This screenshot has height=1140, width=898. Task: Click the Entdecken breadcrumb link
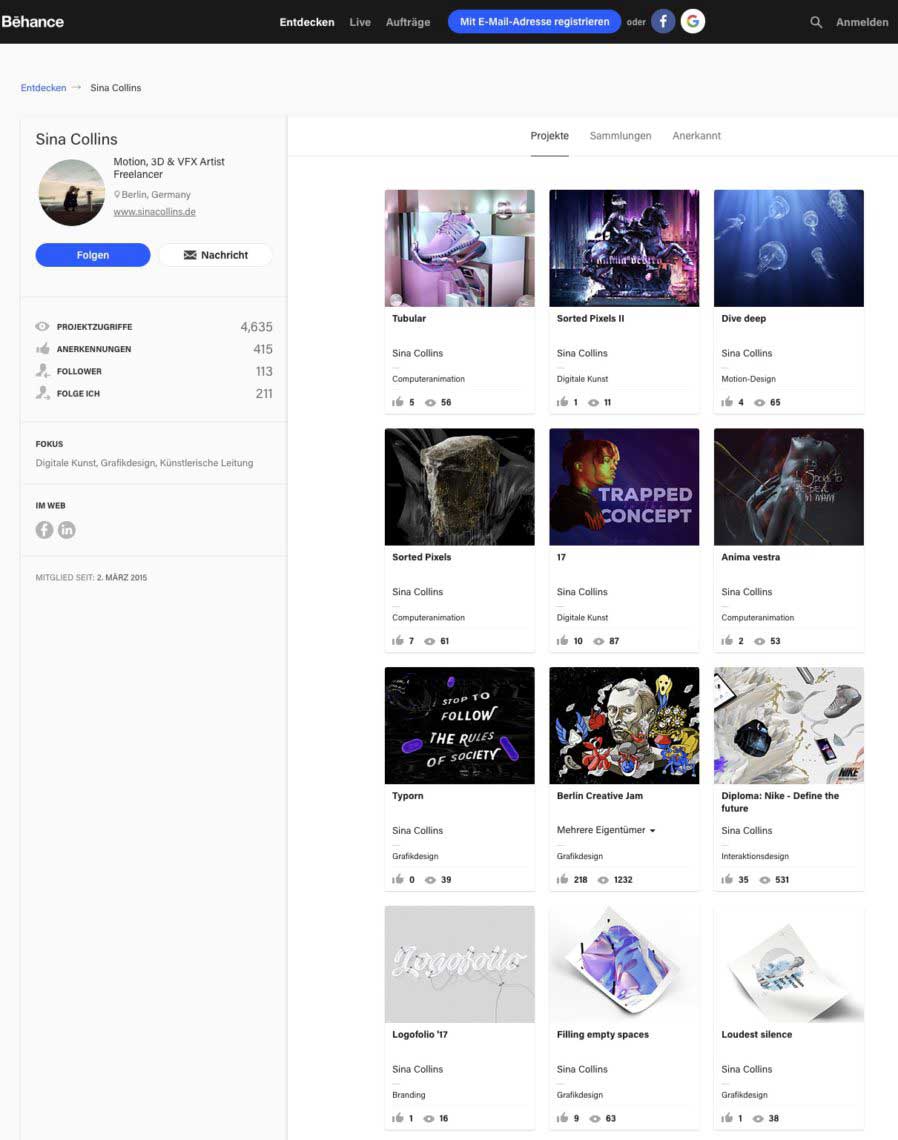(44, 88)
